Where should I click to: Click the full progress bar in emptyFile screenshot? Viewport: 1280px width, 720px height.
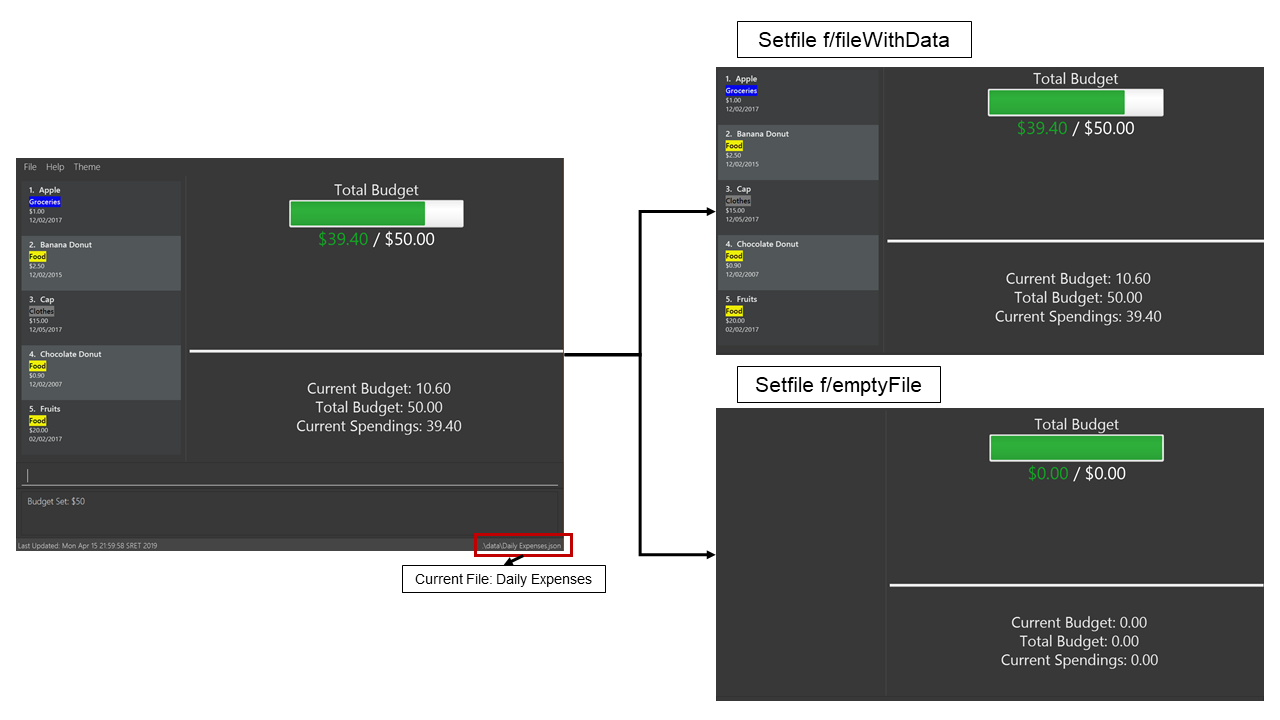pos(1076,448)
